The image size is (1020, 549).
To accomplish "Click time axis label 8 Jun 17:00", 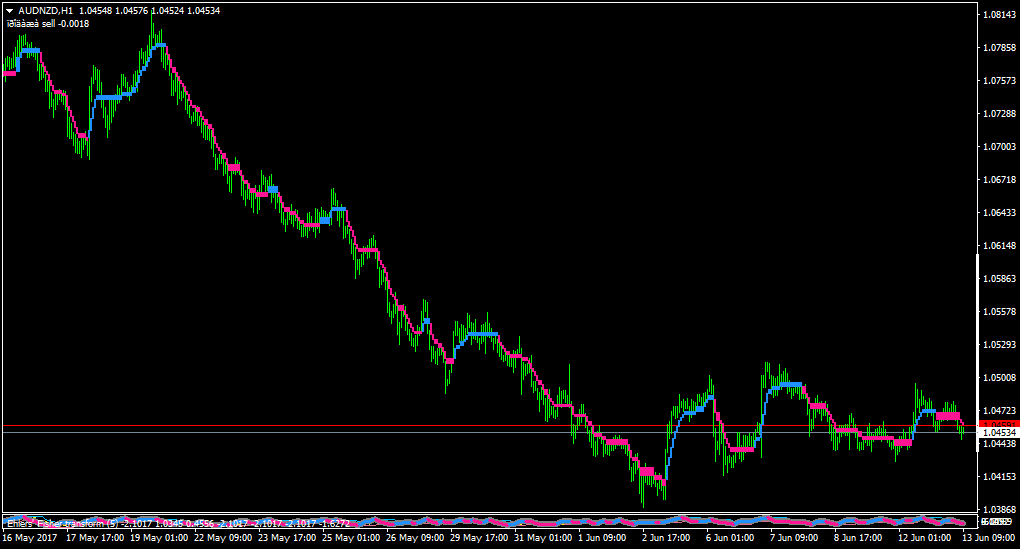I will point(858,538).
